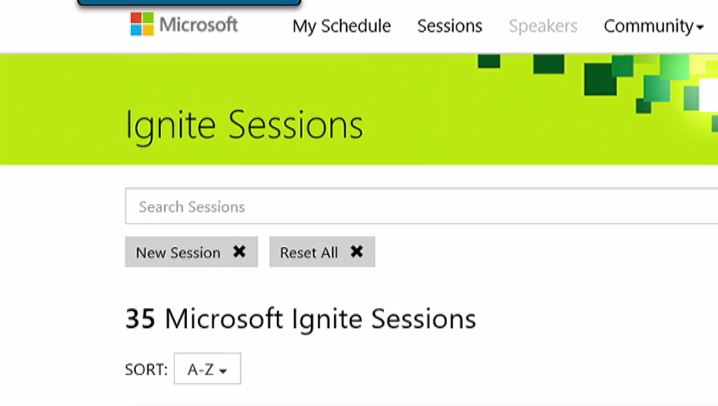Click the 35 Microsoft Ignite Sessions heading
Viewport: 718px width, 406px height.
click(300, 319)
